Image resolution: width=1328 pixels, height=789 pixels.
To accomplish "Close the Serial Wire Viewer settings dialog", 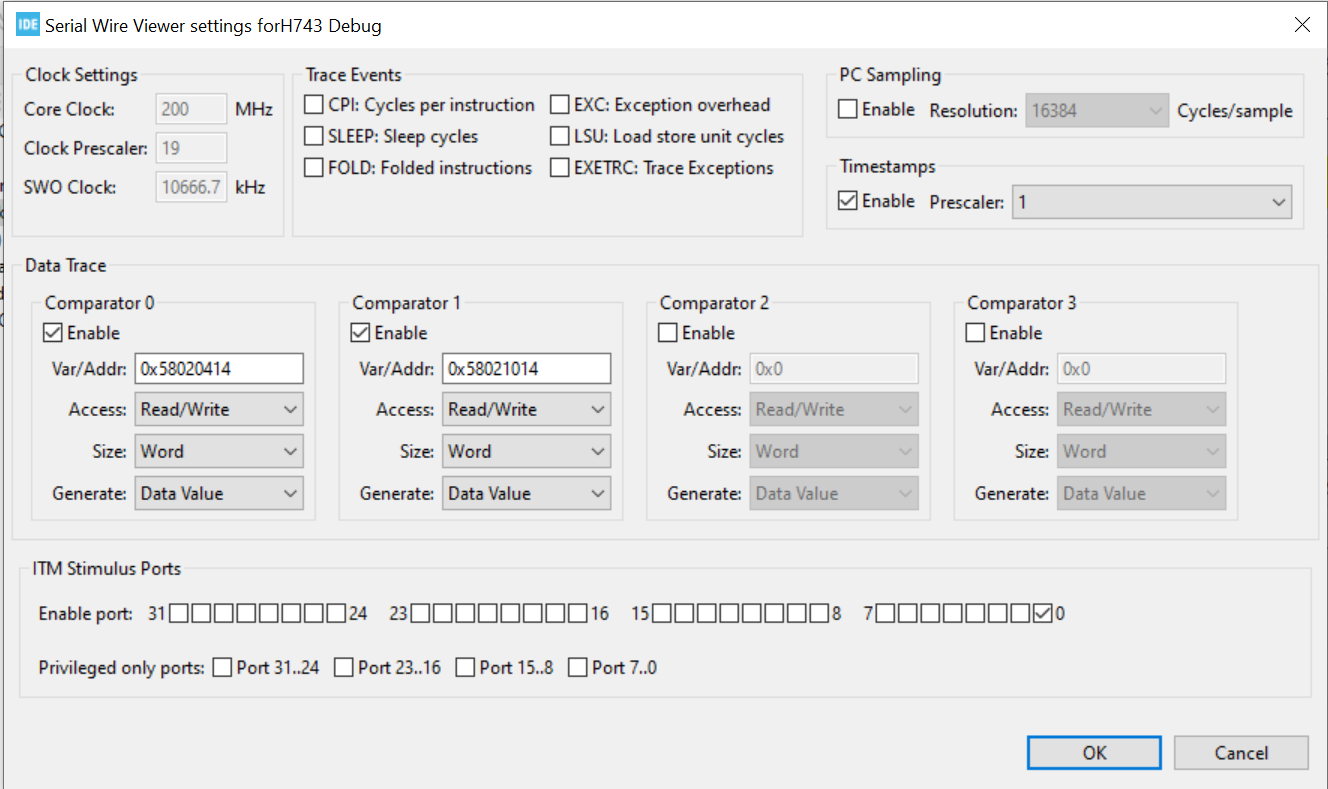I will [x=1302, y=24].
